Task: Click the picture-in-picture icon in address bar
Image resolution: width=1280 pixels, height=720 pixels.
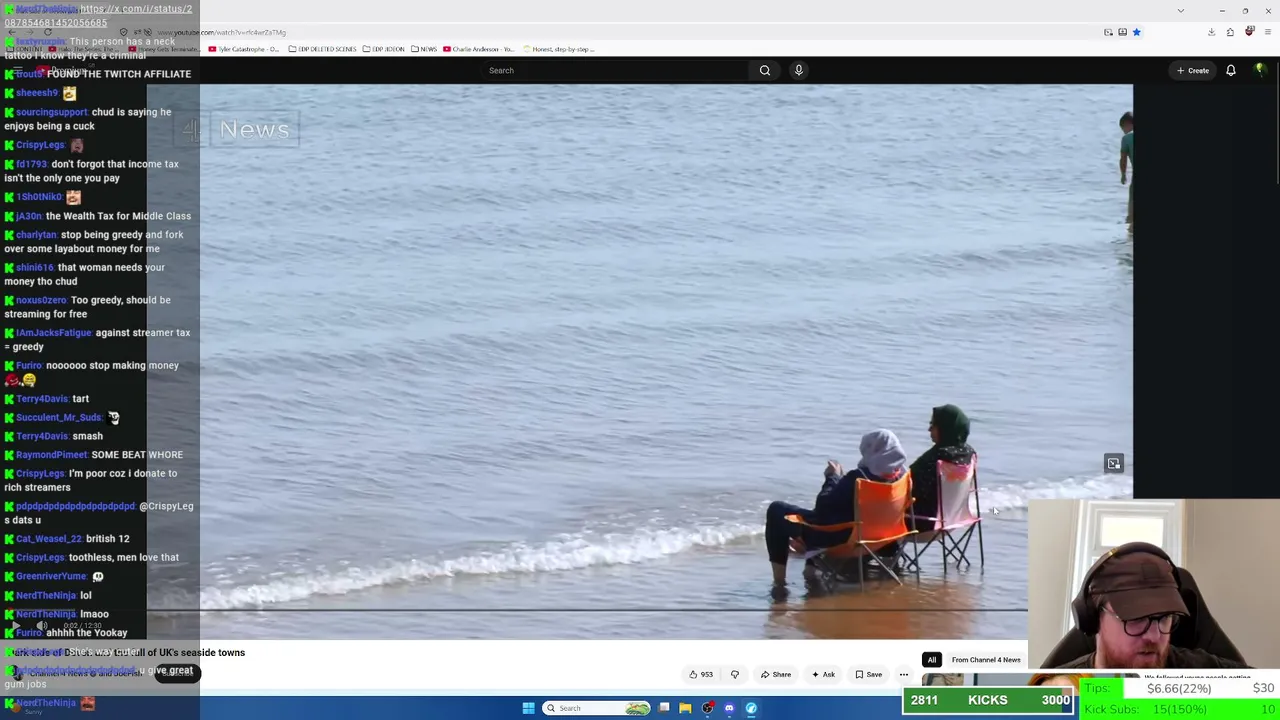Action: (x=1108, y=32)
